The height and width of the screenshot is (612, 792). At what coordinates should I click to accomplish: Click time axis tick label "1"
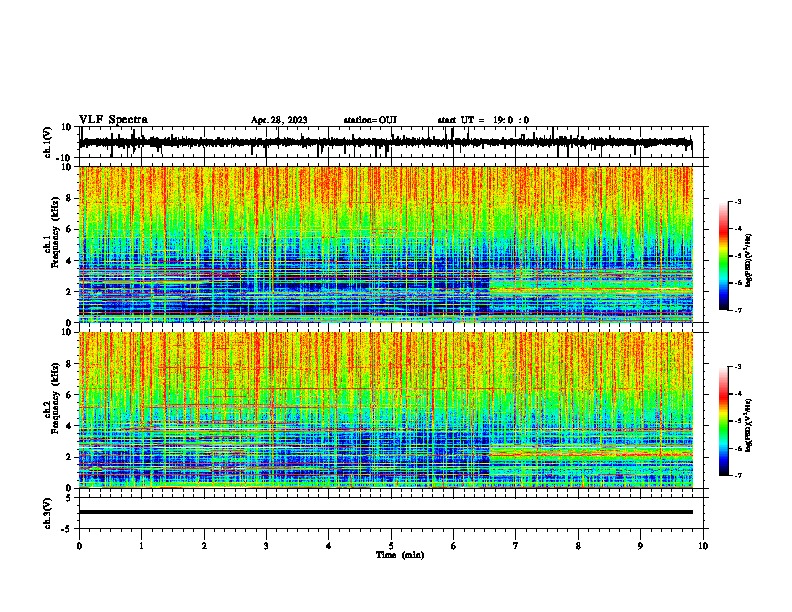coord(141,546)
